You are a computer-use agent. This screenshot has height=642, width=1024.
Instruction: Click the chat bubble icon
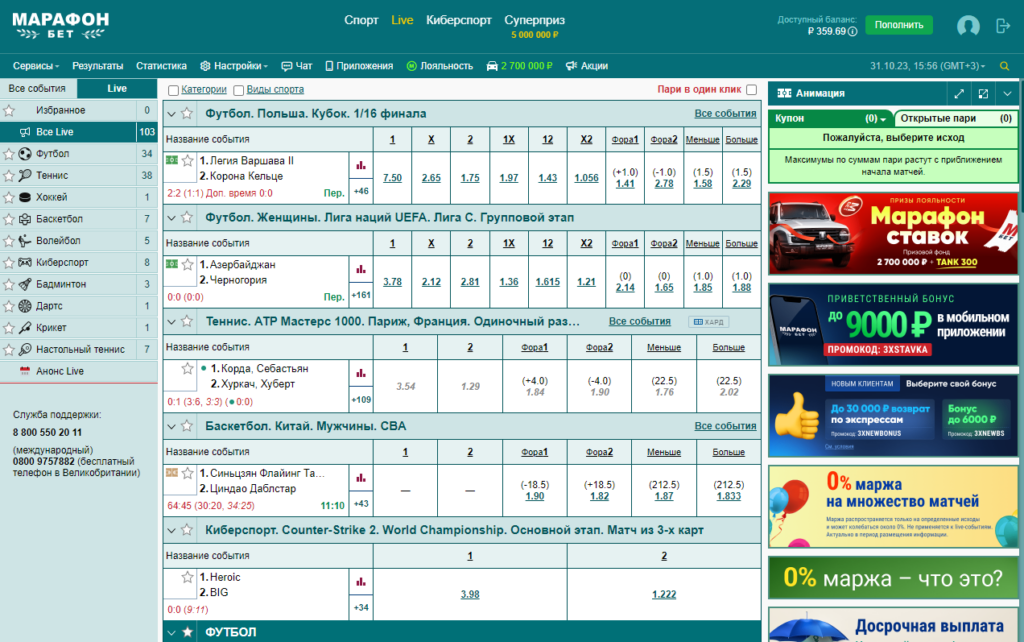click(287, 66)
